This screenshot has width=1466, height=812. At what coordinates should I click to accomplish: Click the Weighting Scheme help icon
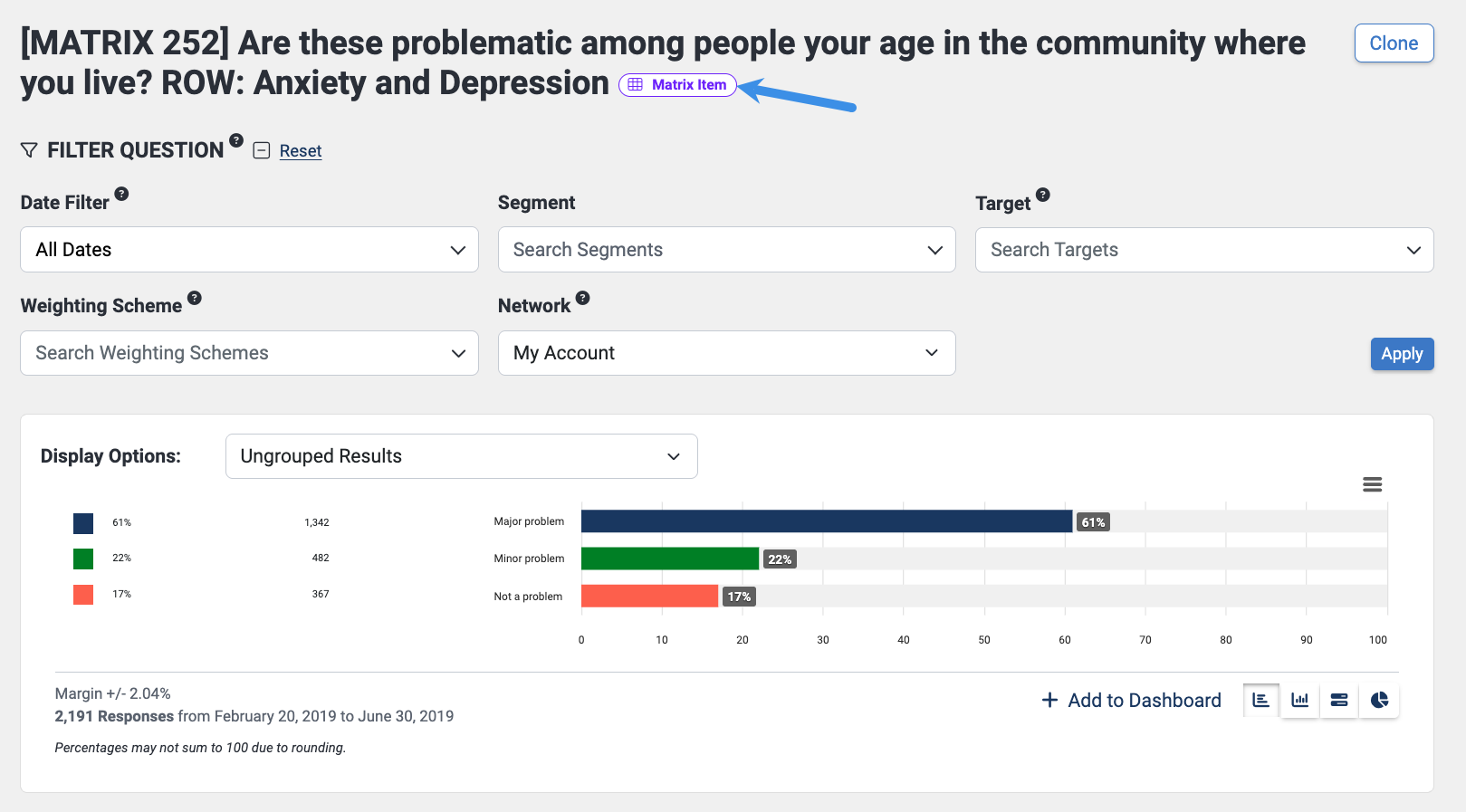tap(195, 298)
